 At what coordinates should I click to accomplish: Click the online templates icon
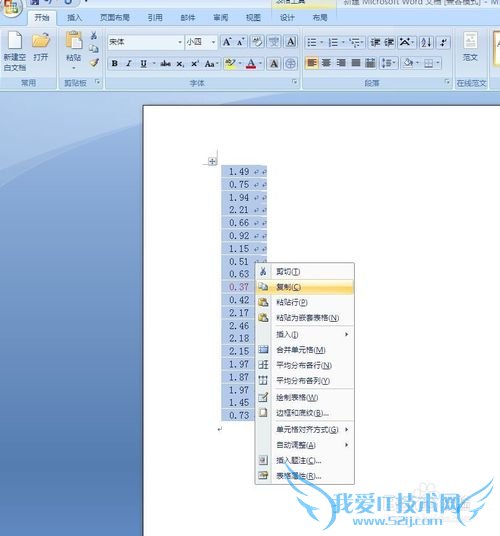[x=470, y=41]
